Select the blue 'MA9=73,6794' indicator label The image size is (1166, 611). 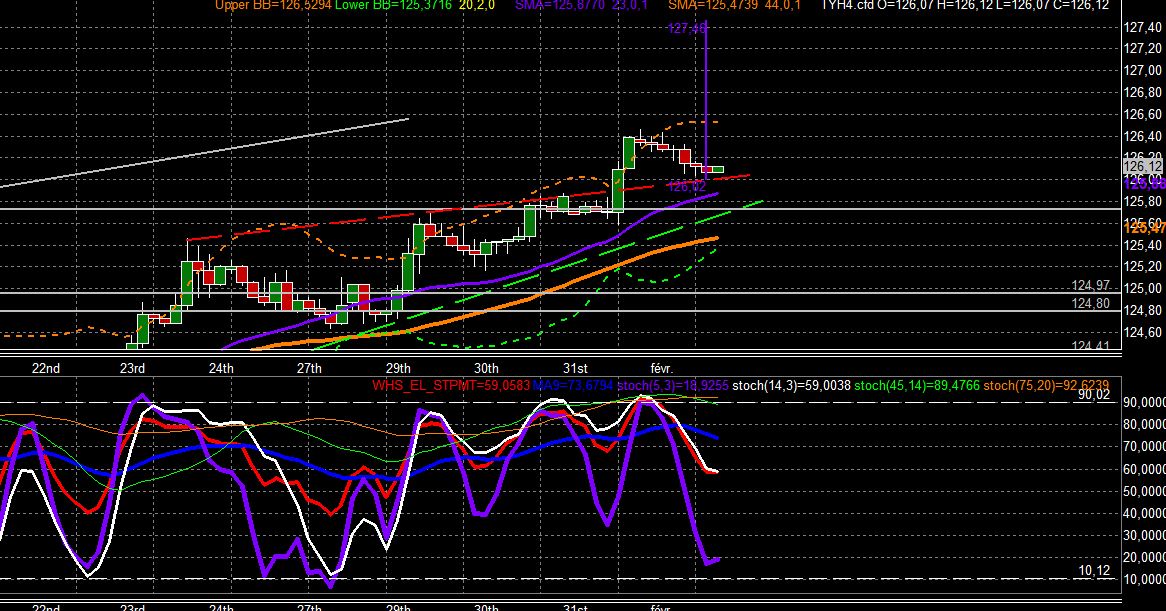[x=573, y=386]
